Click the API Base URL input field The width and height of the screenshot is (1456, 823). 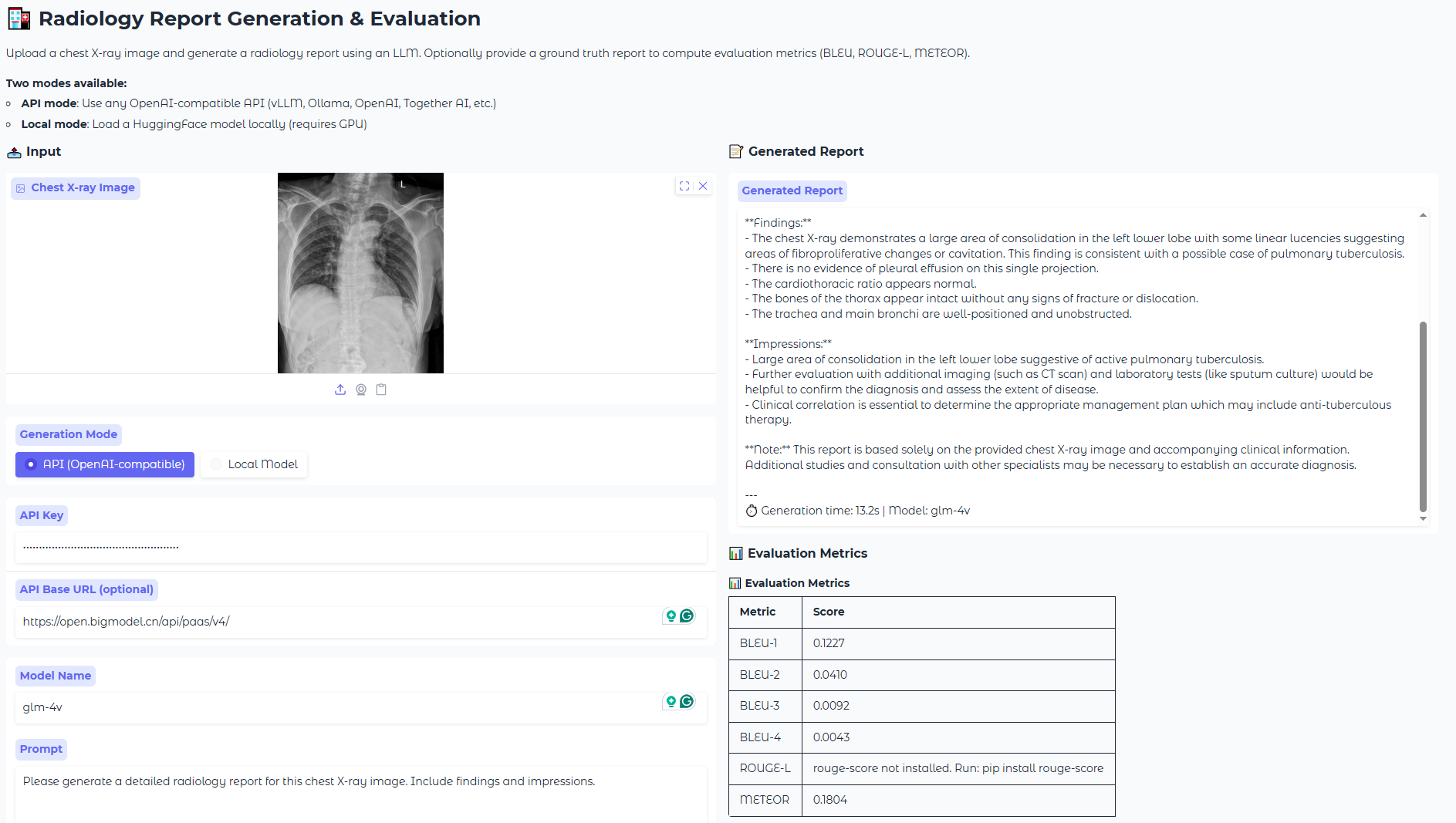(361, 622)
